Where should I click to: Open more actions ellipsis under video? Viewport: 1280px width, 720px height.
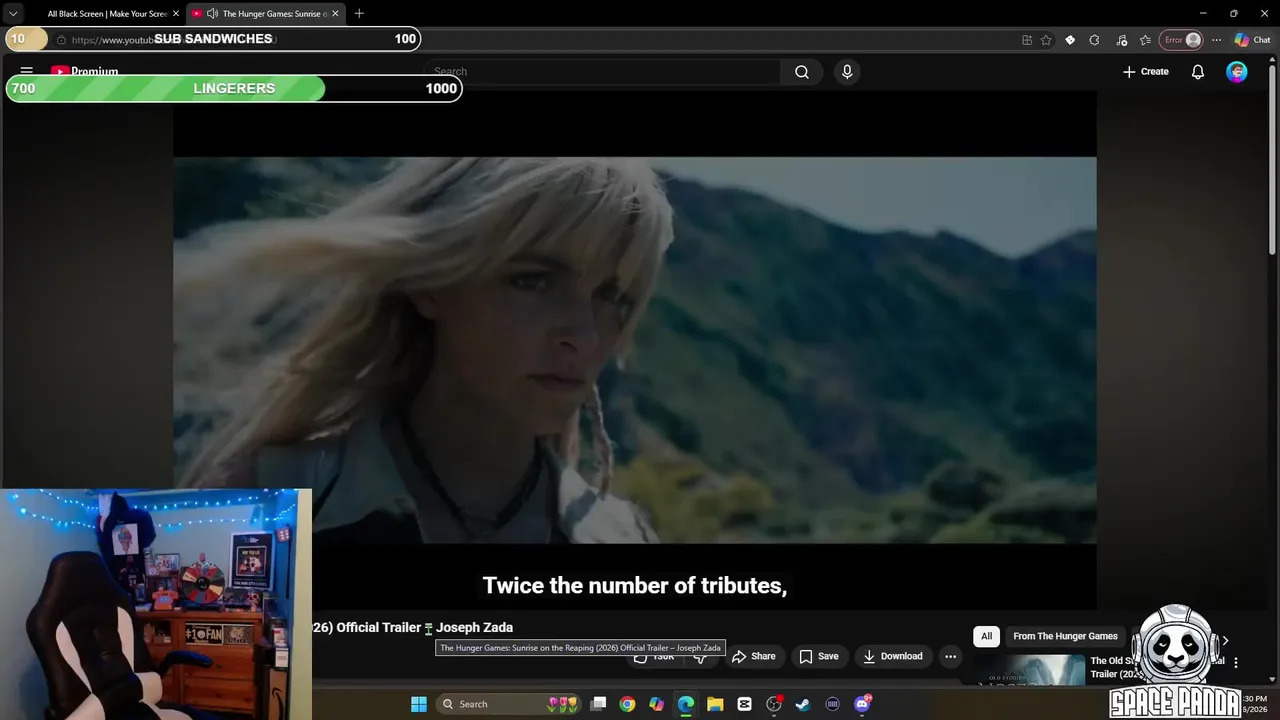(951, 656)
